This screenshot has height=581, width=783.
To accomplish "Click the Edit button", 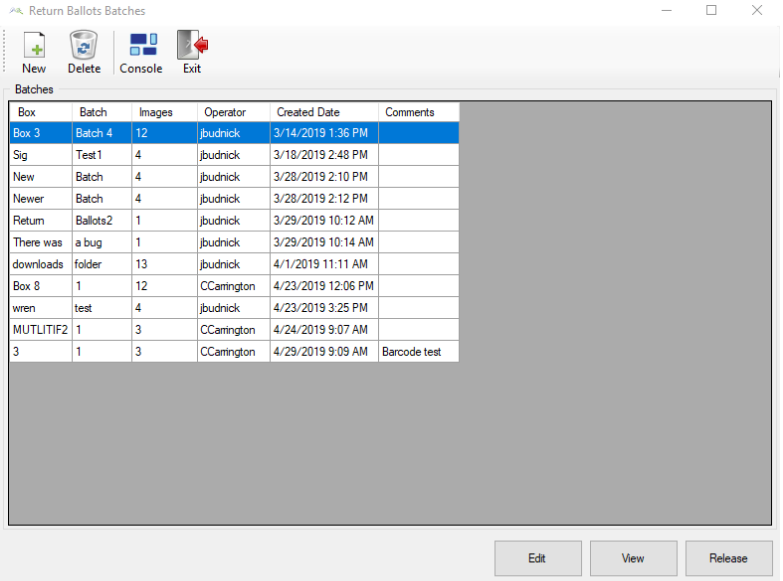I will pyautogui.click(x=538, y=558).
